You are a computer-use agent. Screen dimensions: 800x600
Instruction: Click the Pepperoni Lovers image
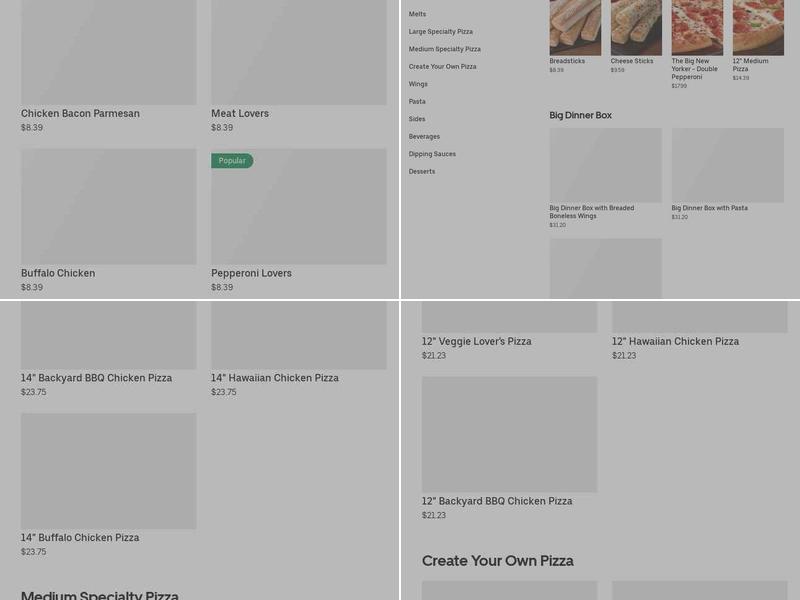click(x=298, y=207)
